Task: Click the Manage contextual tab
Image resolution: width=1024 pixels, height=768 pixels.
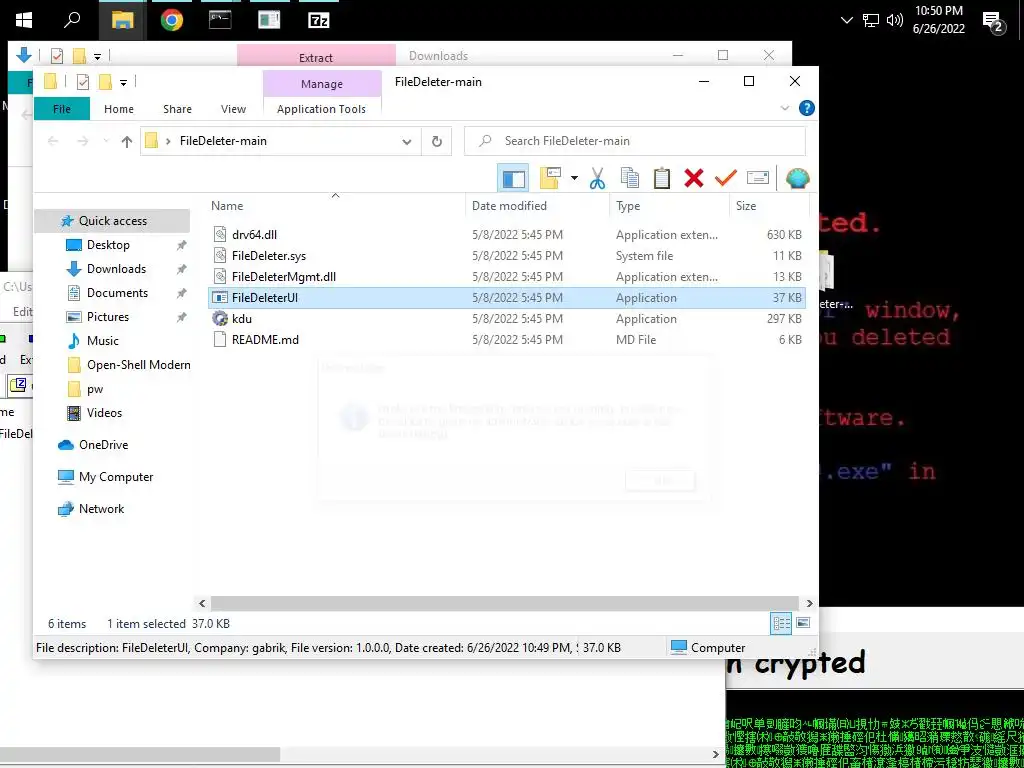Action: (x=322, y=84)
